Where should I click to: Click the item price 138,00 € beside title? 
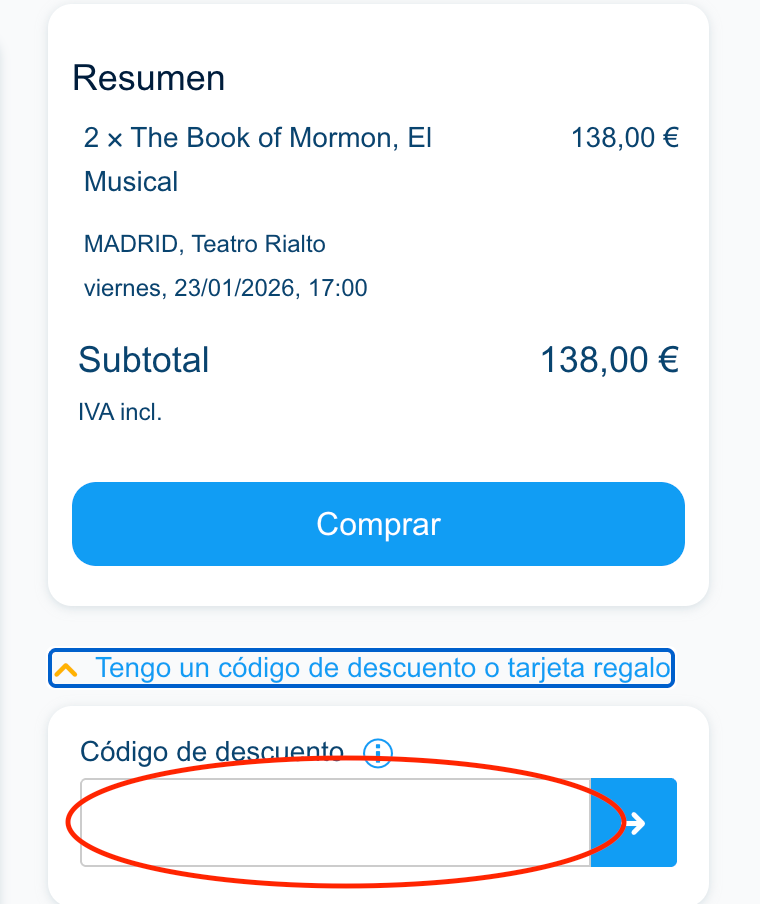pyautogui.click(x=624, y=138)
